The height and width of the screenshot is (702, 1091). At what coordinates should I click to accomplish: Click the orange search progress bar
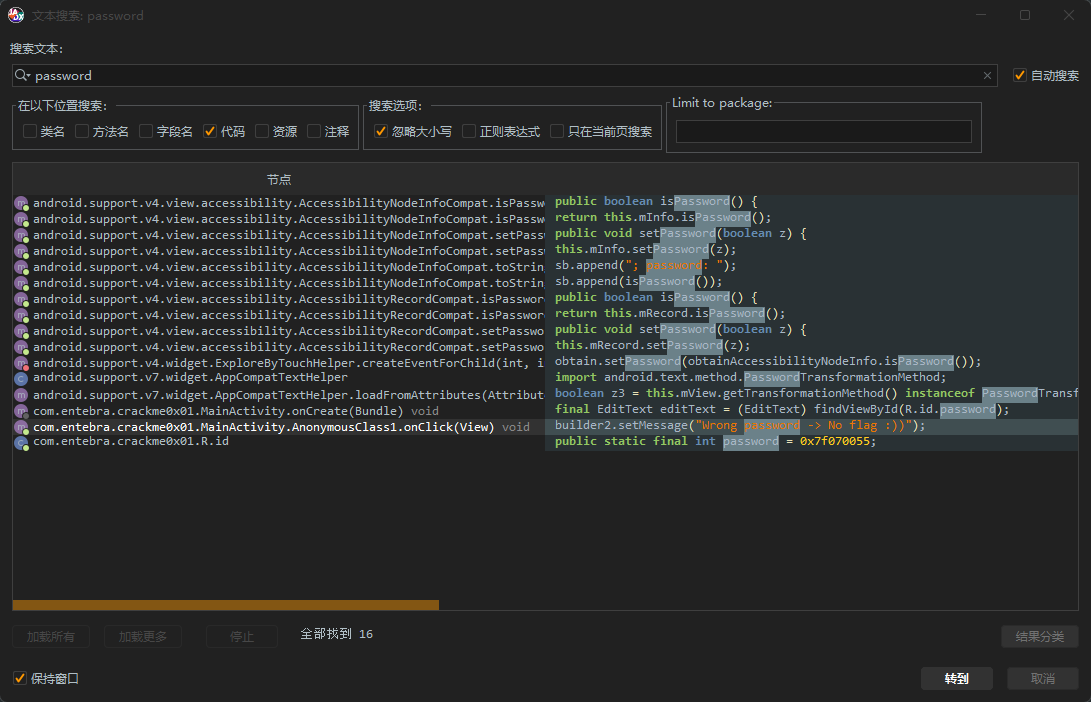point(225,605)
